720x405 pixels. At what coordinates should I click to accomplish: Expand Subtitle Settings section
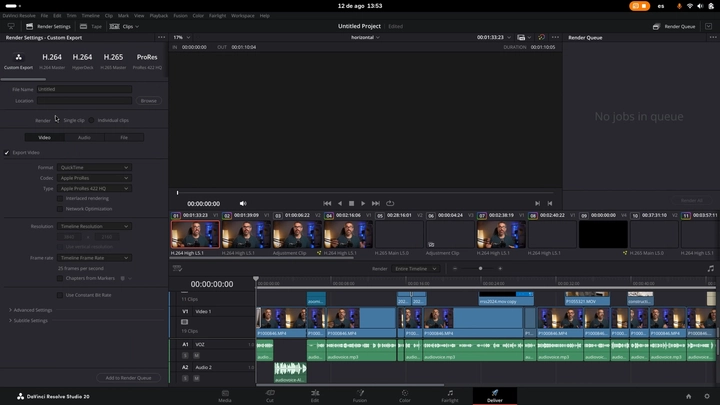tap(28, 321)
